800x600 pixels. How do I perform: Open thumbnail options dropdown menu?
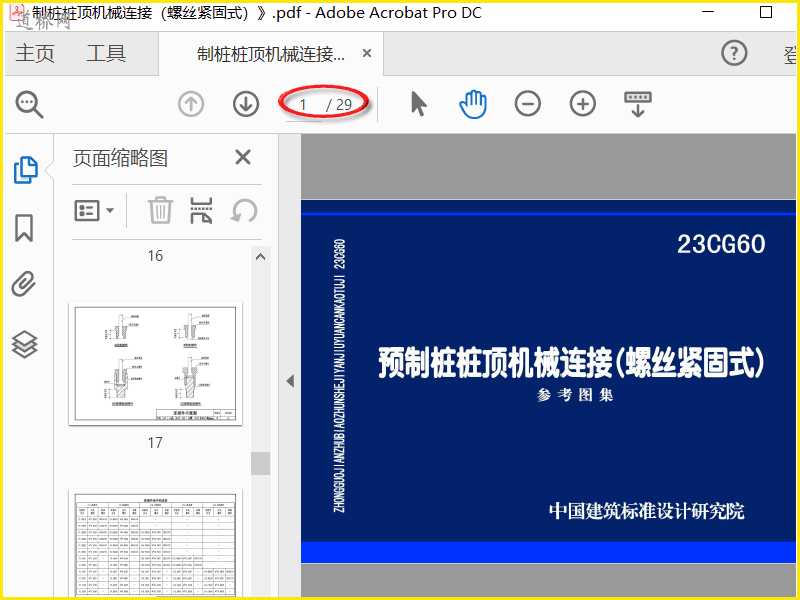(x=94, y=210)
